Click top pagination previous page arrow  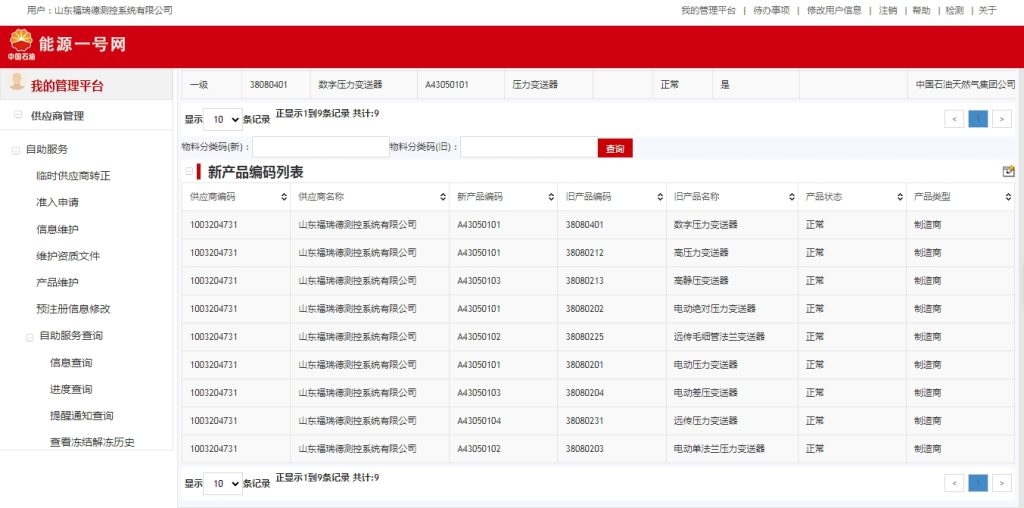[x=955, y=119]
